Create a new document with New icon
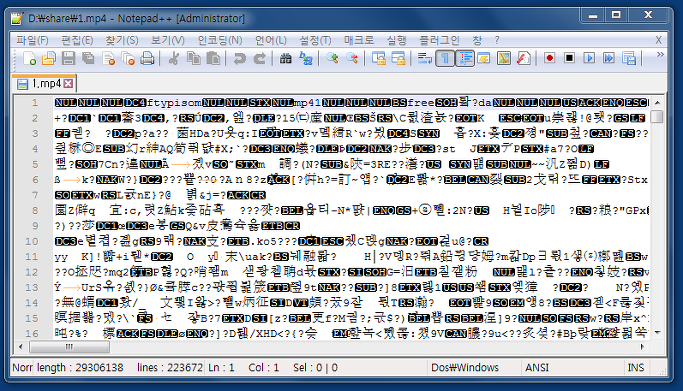Viewport: 683px width, 391px height. click(x=29, y=58)
